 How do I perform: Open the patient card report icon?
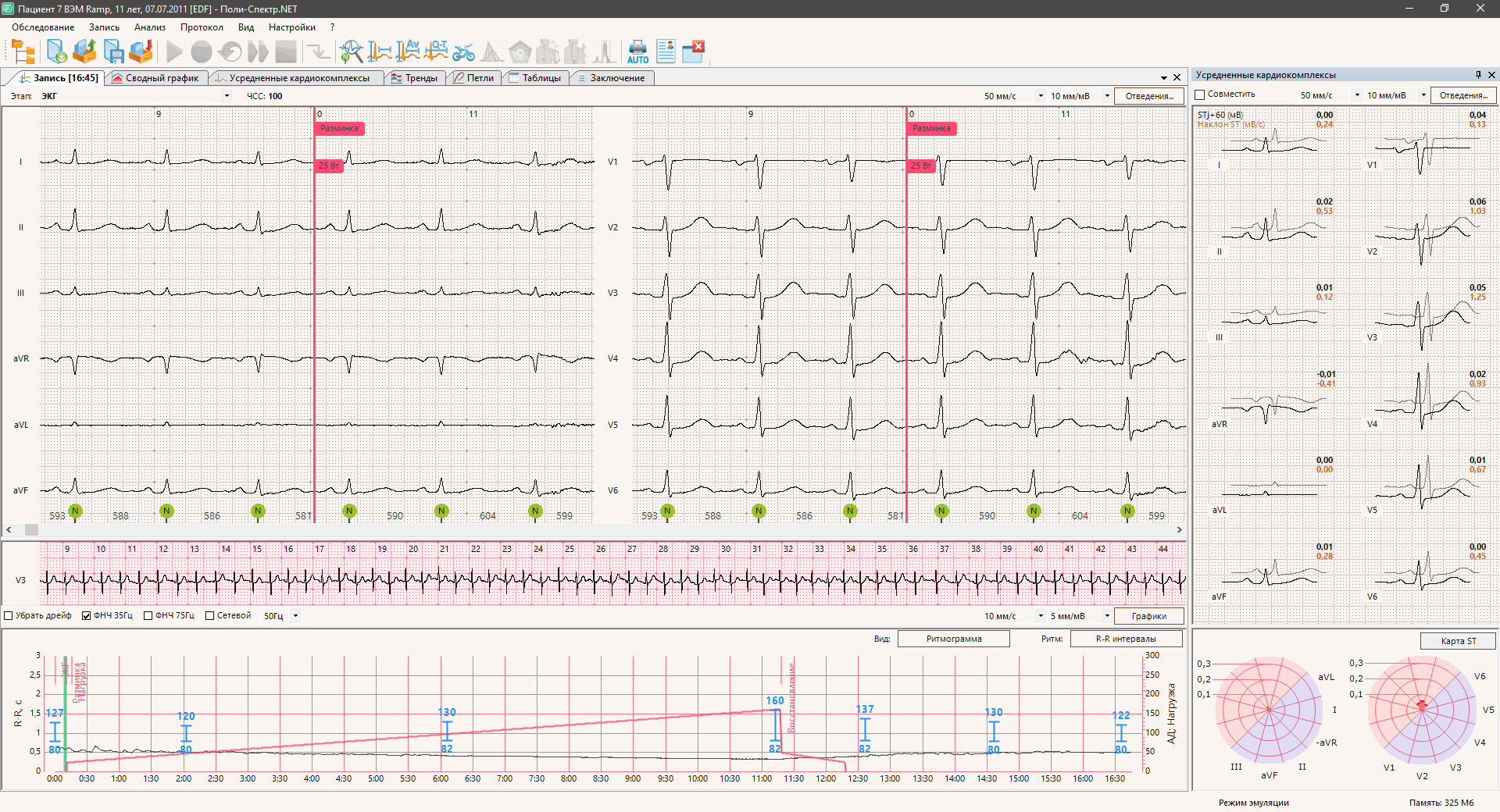[x=666, y=52]
